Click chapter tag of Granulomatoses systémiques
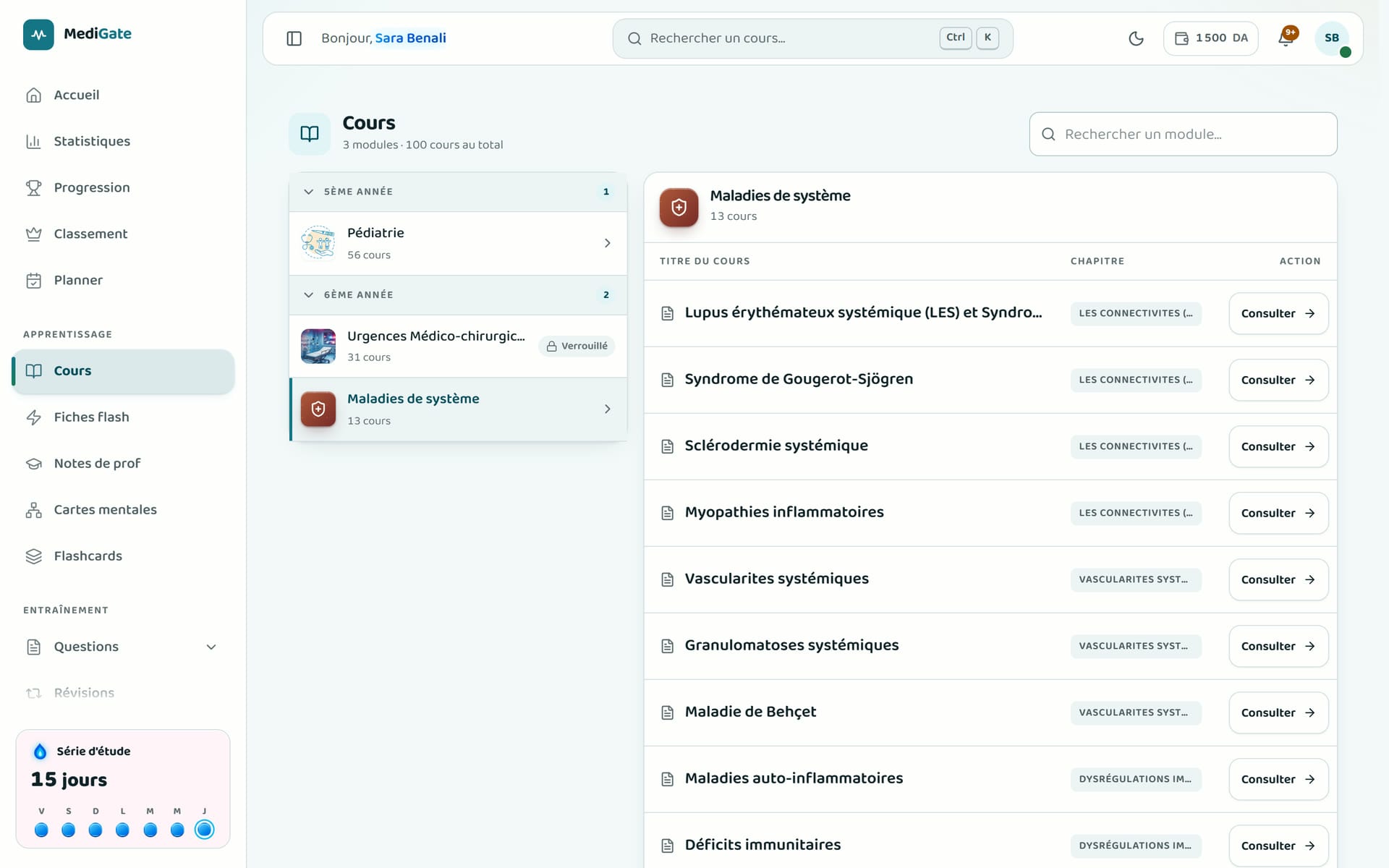The height and width of the screenshot is (868, 1389). (x=1136, y=646)
